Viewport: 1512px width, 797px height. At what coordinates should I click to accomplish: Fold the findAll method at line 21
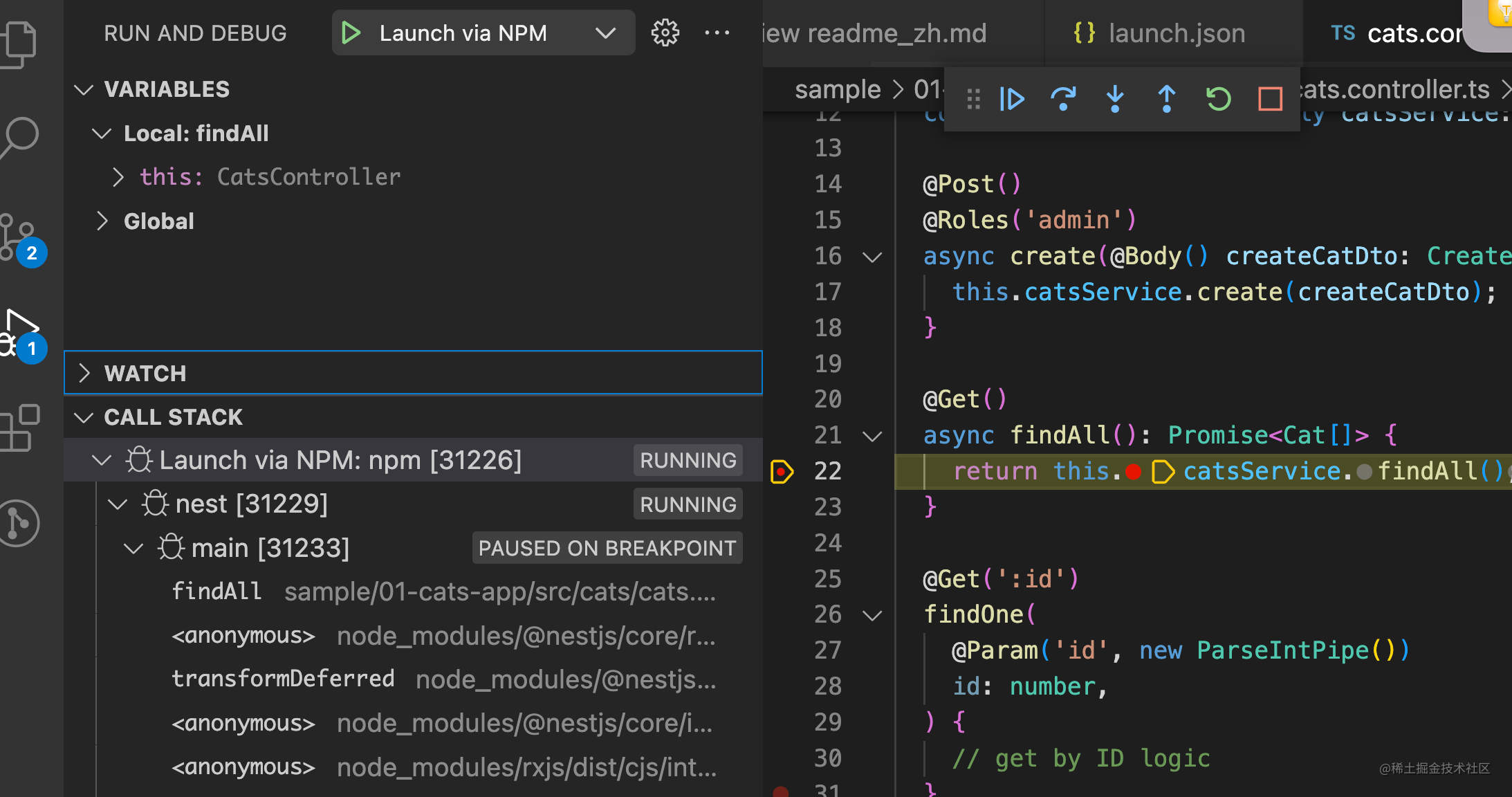click(873, 436)
